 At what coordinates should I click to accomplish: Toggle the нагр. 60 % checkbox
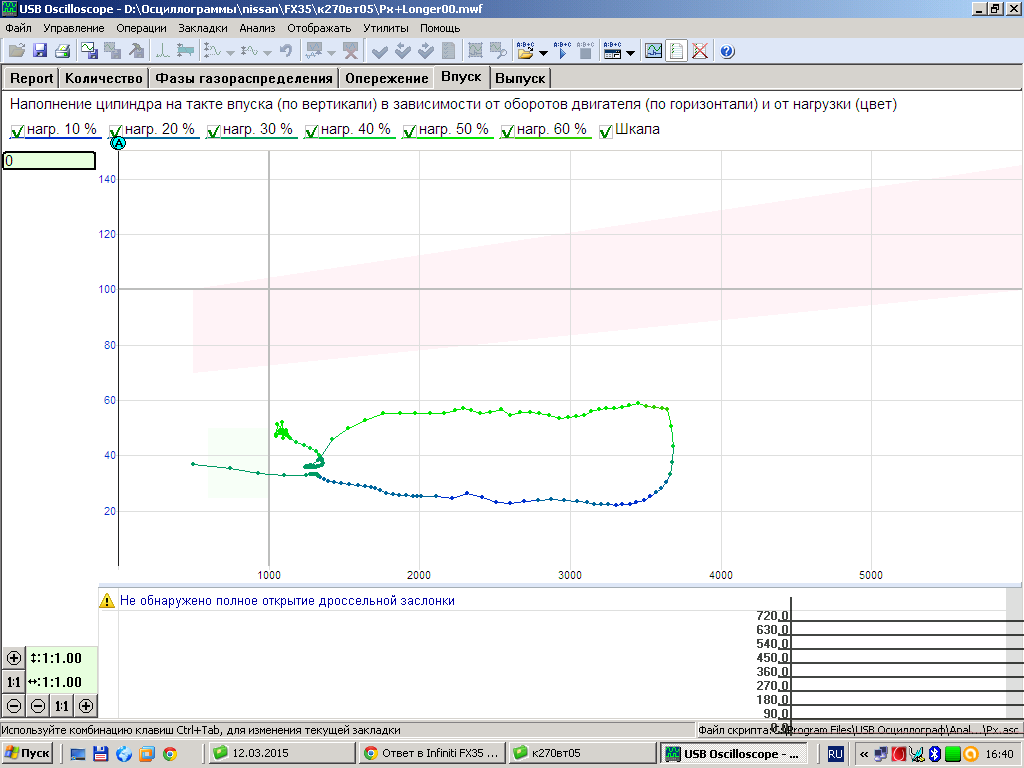point(507,131)
